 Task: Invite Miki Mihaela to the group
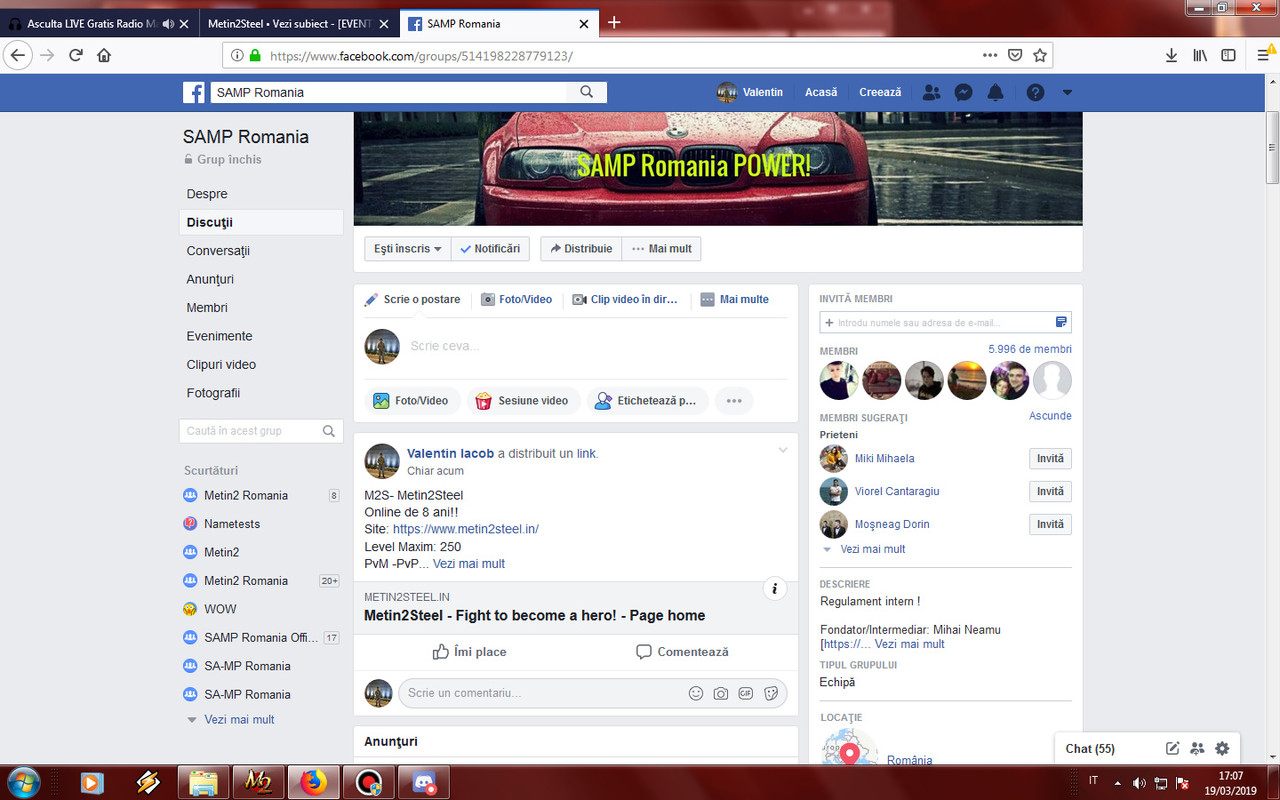pos(1050,458)
